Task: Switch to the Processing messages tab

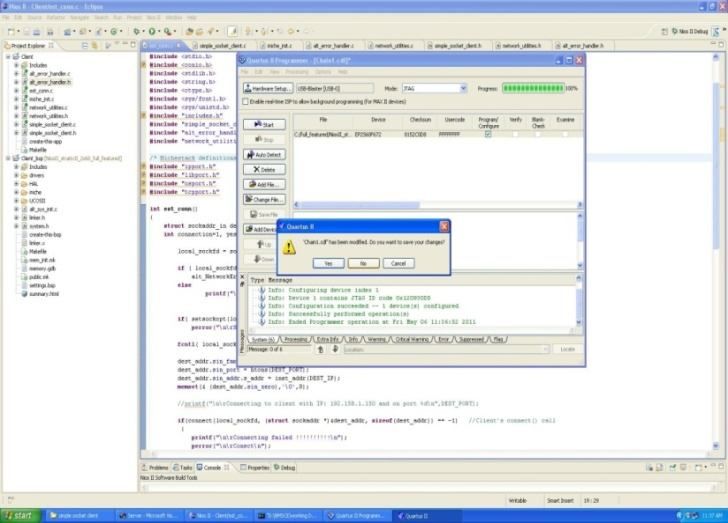Action: (295, 340)
